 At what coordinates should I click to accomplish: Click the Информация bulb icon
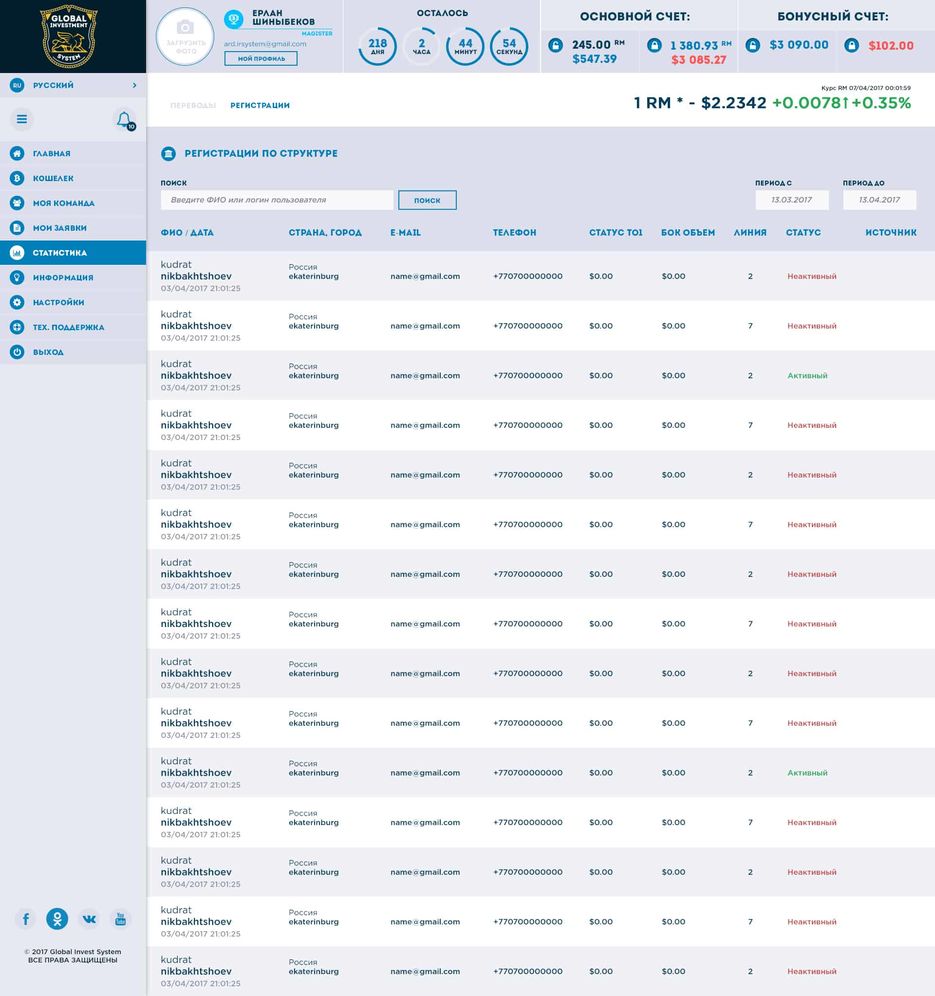17,277
